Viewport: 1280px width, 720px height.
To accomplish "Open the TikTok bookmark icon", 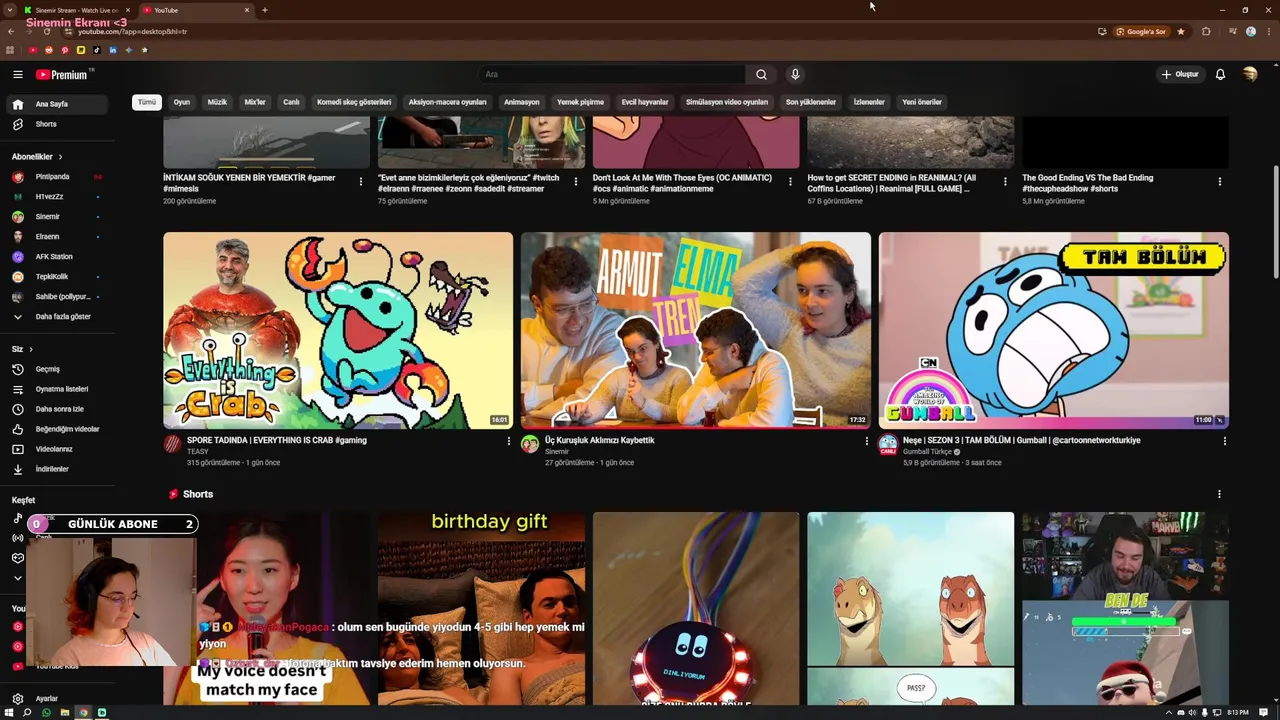I will [97, 50].
